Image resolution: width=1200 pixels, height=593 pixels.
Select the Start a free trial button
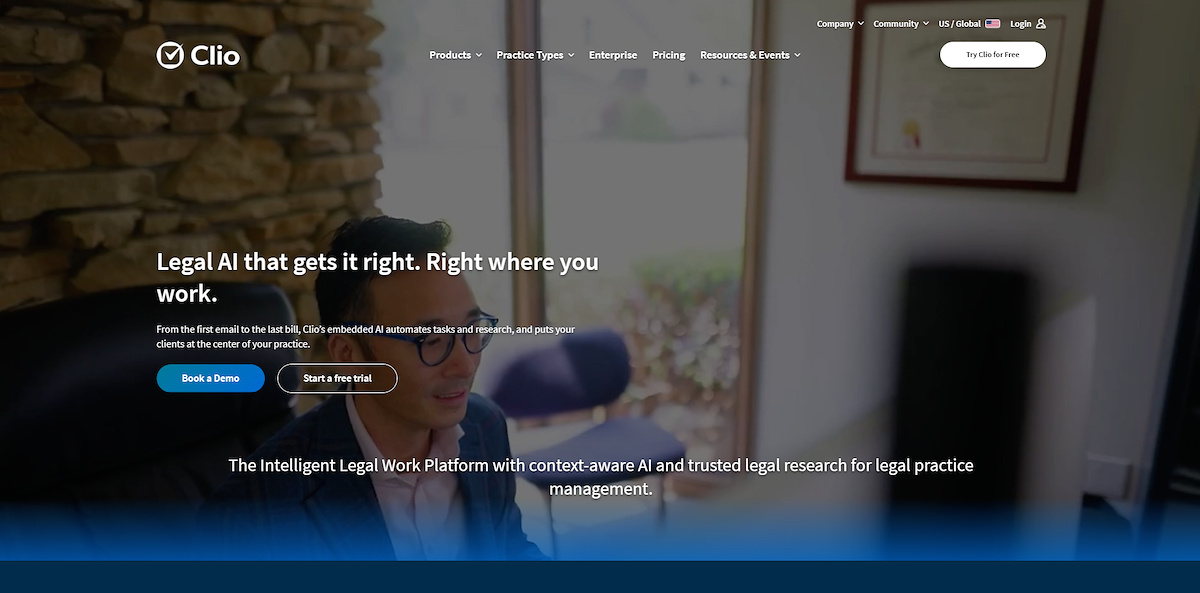337,378
